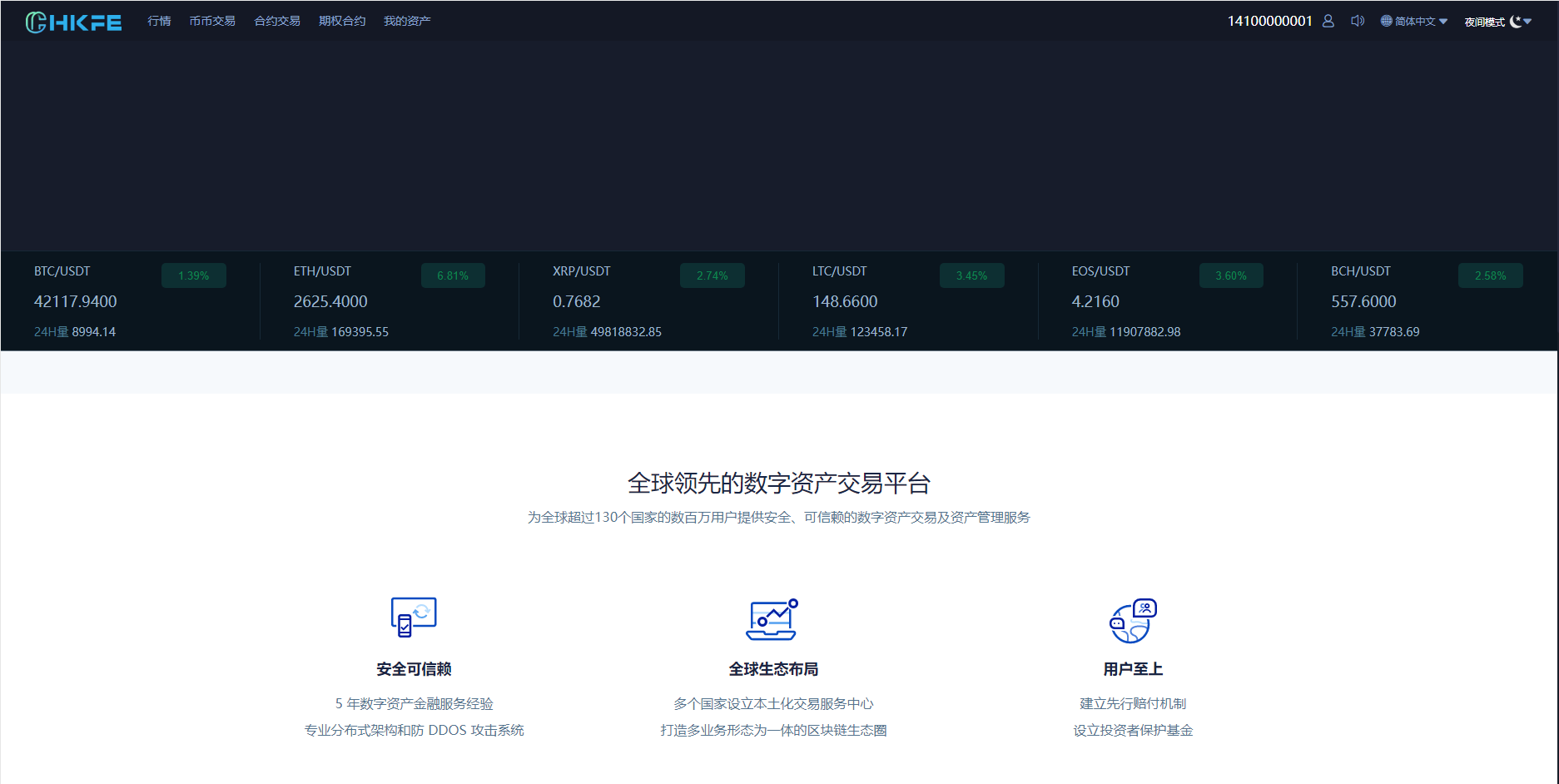This screenshot has height=784, width=1559.
Task: Click the BTC/USDT 1.39% change badge
Action: [193, 275]
